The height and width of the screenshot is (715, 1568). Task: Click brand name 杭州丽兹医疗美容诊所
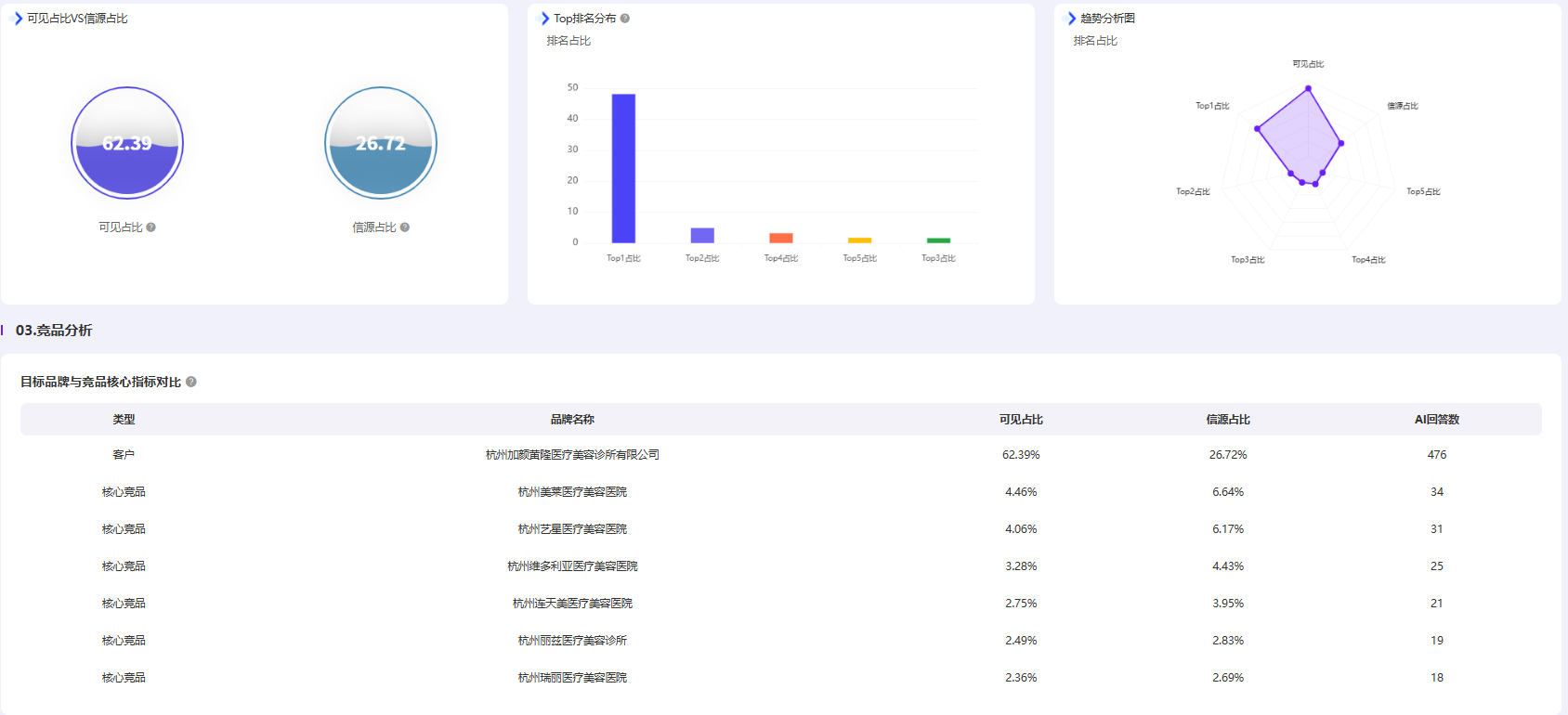[x=572, y=641]
